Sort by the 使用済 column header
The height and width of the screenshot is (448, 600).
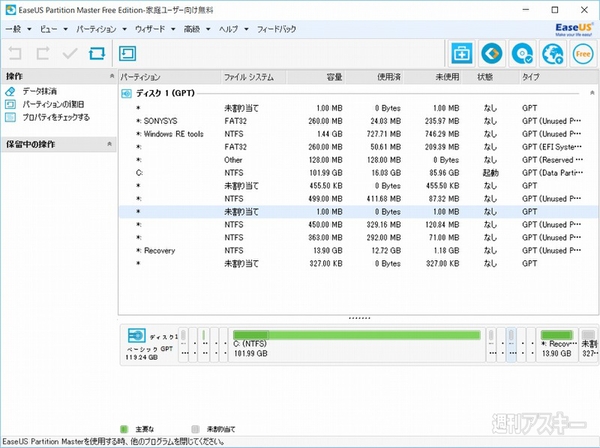coord(375,77)
